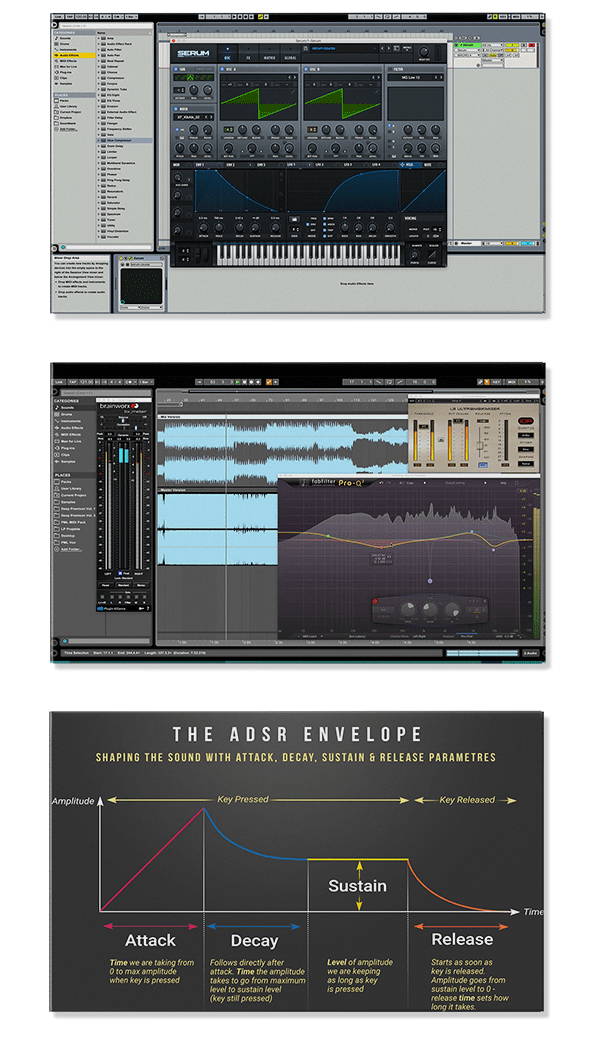
Task: Click Serum envelope attack knob
Action: (203, 227)
